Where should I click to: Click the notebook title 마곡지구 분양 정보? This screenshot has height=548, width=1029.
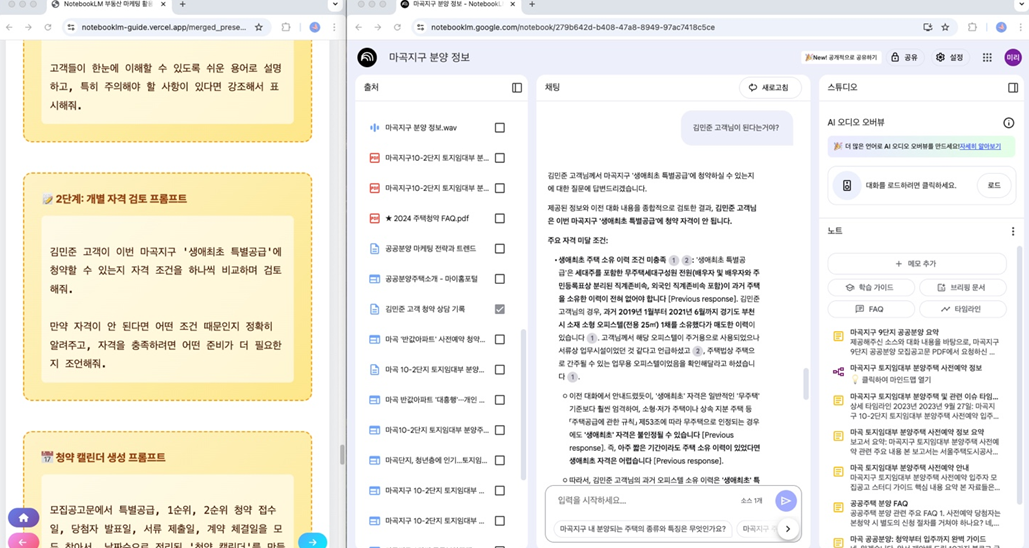pyautogui.click(x=429, y=57)
